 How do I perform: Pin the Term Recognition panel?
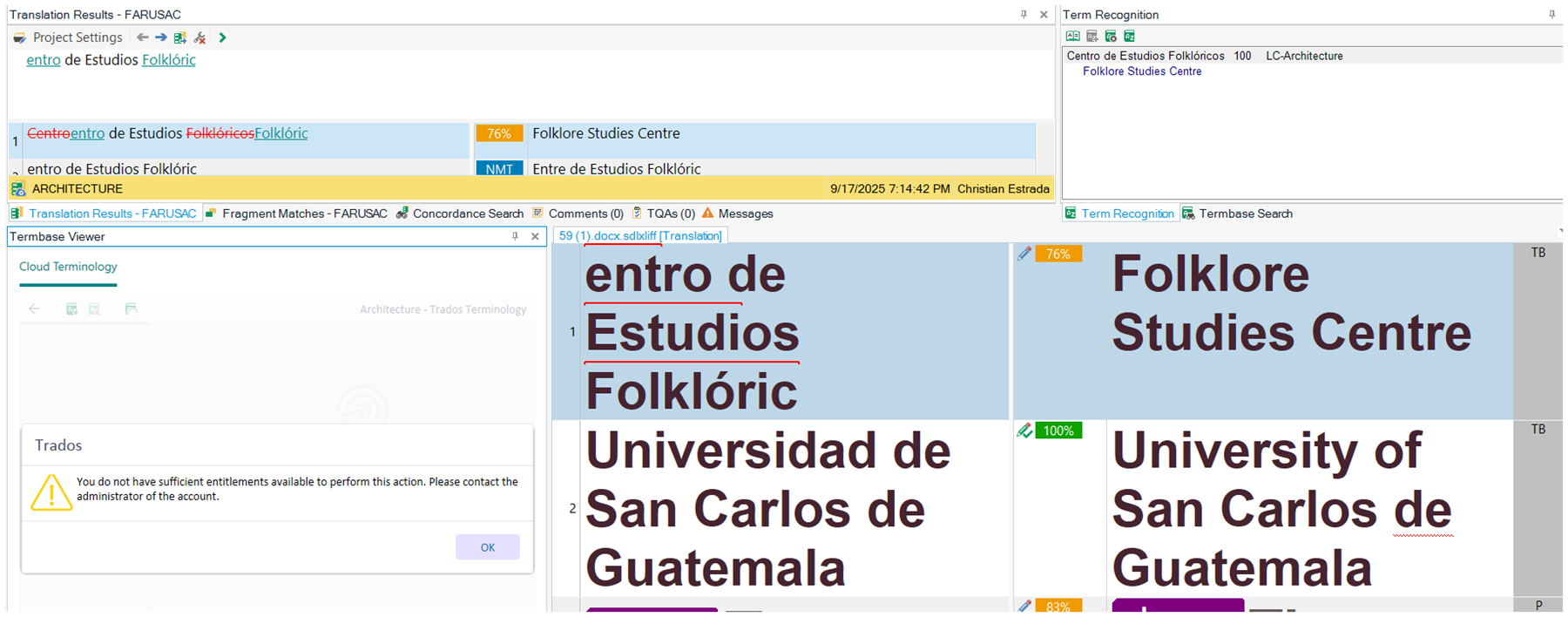tap(1551, 15)
